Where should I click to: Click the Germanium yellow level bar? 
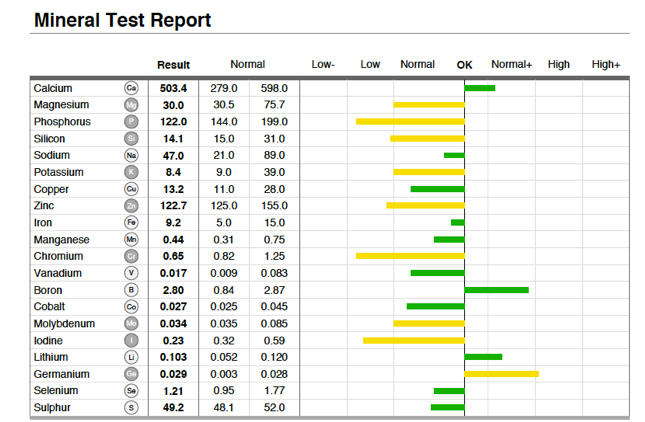tap(501, 374)
